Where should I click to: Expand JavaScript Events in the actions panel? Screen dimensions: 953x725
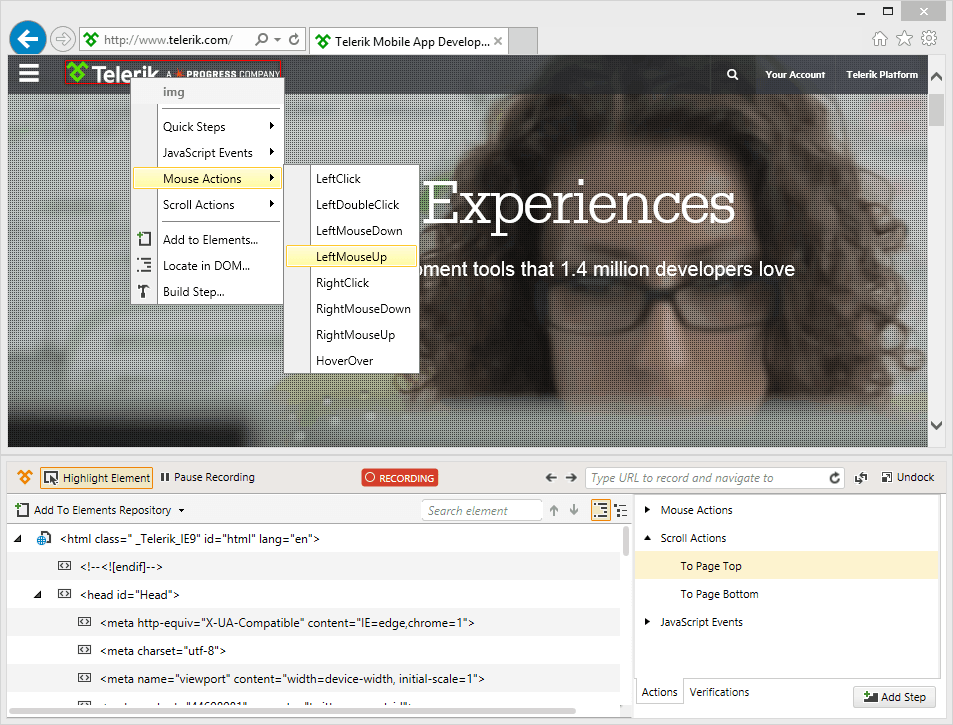point(647,622)
